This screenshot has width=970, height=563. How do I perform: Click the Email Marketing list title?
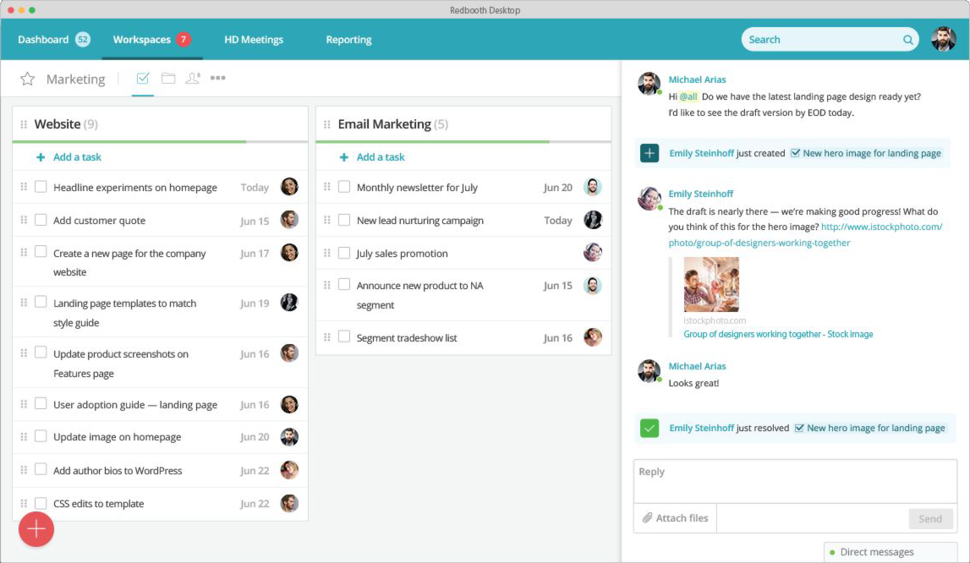click(x=384, y=124)
